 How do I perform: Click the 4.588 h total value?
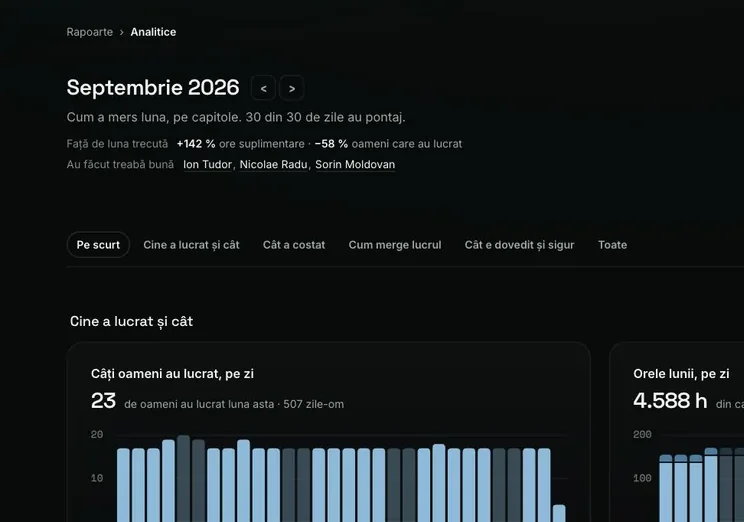tap(670, 401)
